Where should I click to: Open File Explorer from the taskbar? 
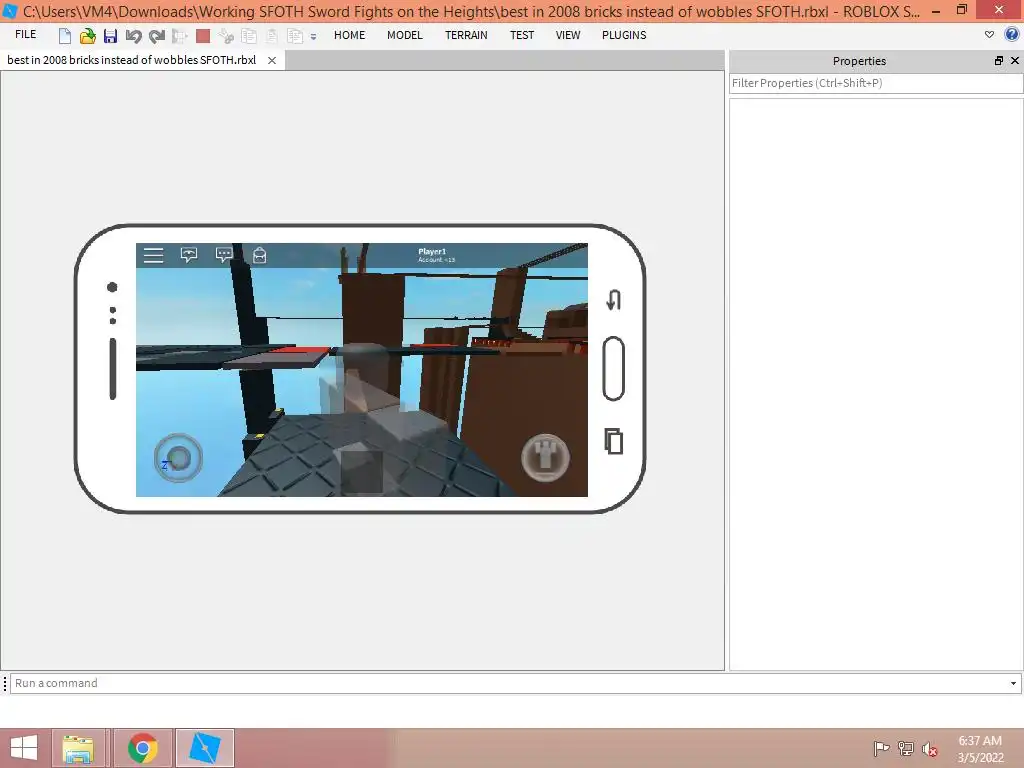pos(78,748)
